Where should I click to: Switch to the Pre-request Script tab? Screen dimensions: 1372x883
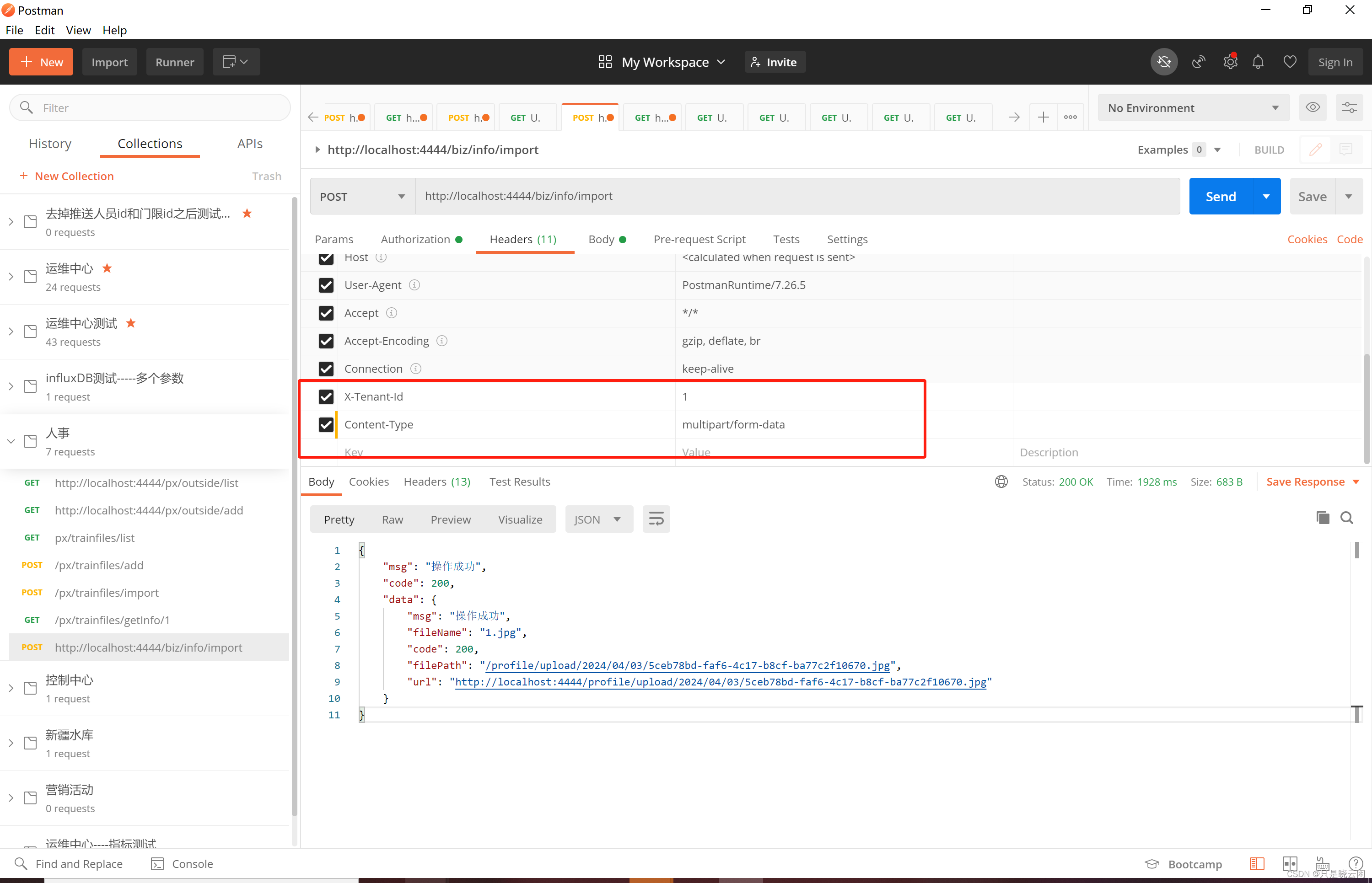[x=699, y=239]
